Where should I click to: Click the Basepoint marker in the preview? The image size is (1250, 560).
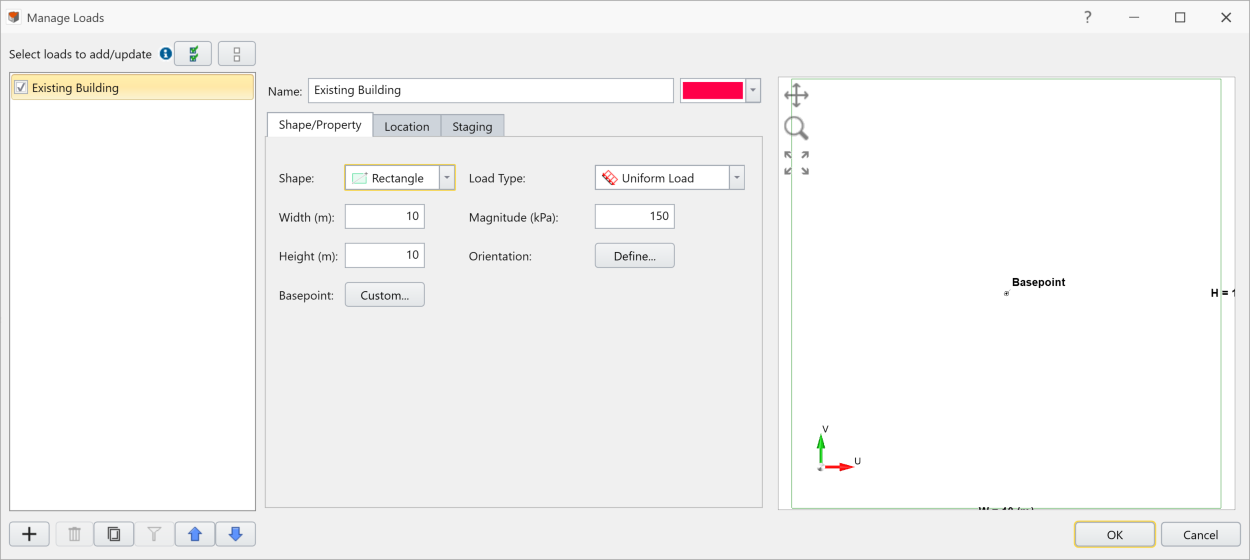coord(1006,293)
